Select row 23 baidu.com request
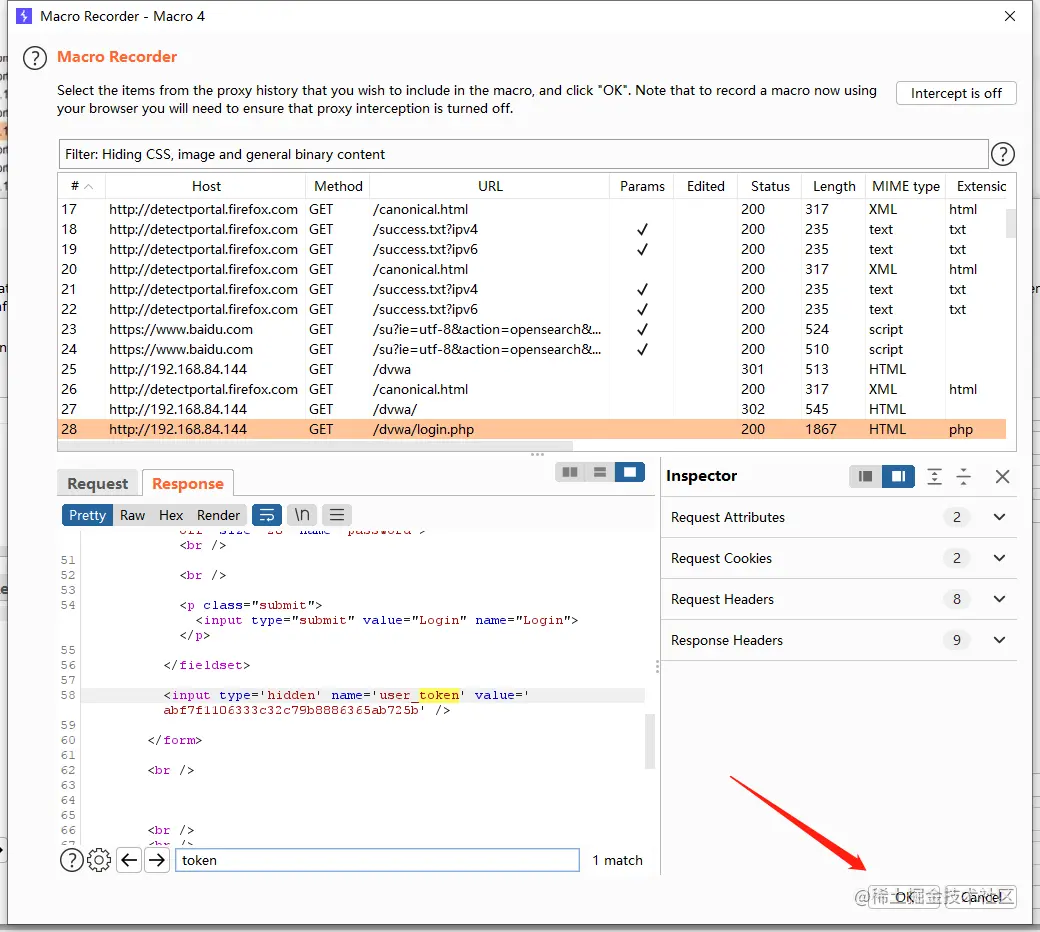The height and width of the screenshot is (932, 1040). click(x=532, y=330)
